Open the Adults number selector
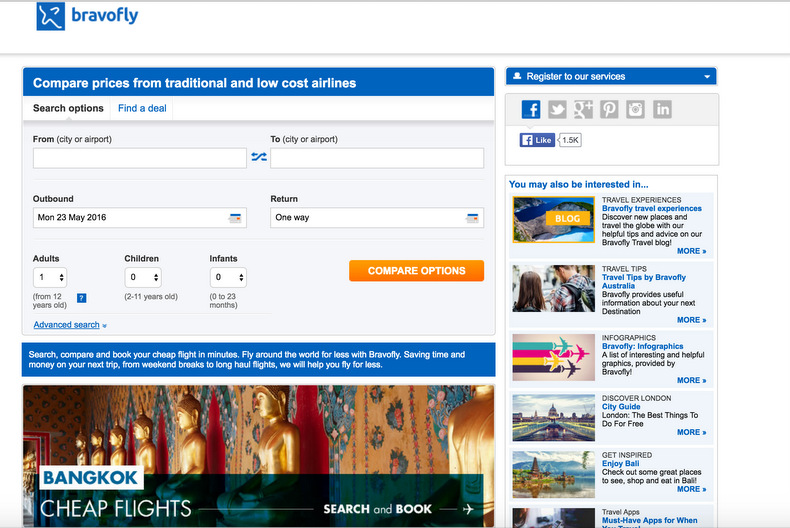The width and height of the screenshot is (790, 528). tap(50, 277)
